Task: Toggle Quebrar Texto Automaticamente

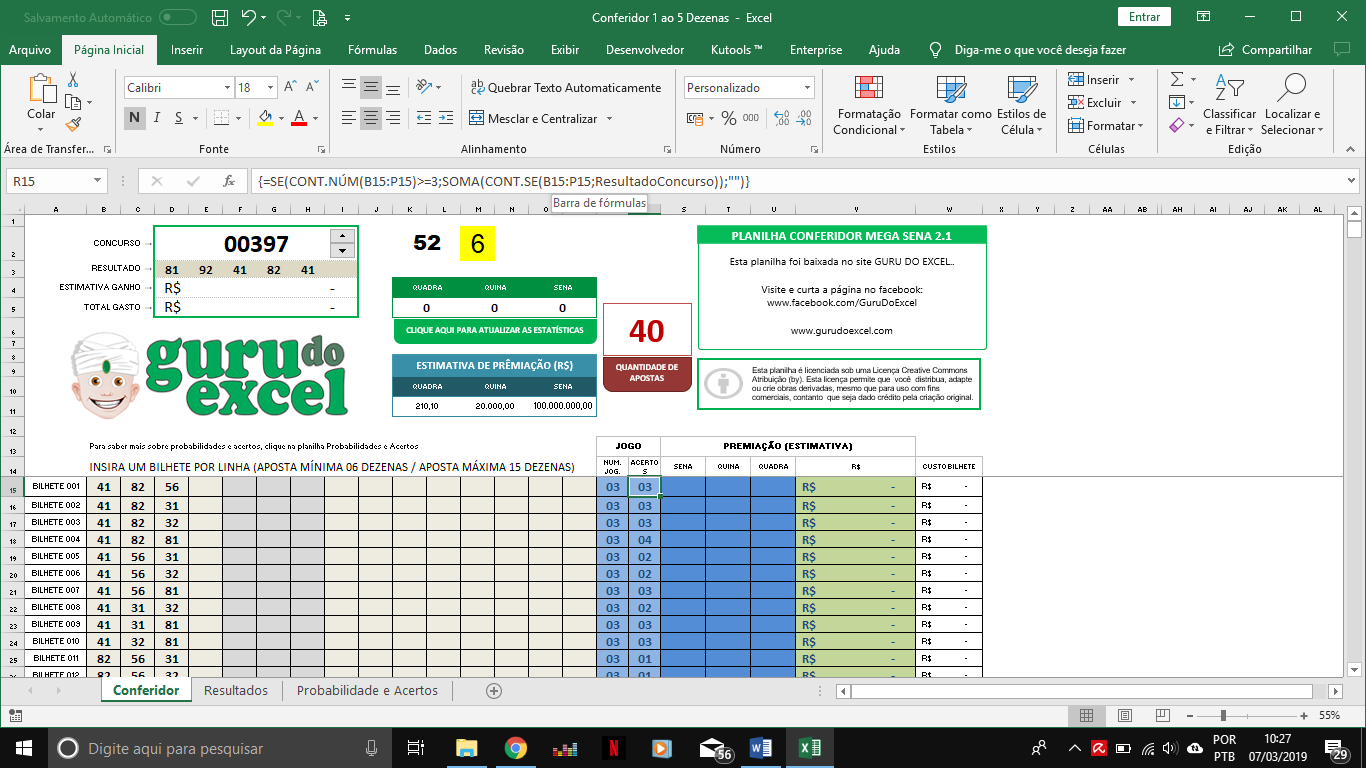Action: [566, 88]
